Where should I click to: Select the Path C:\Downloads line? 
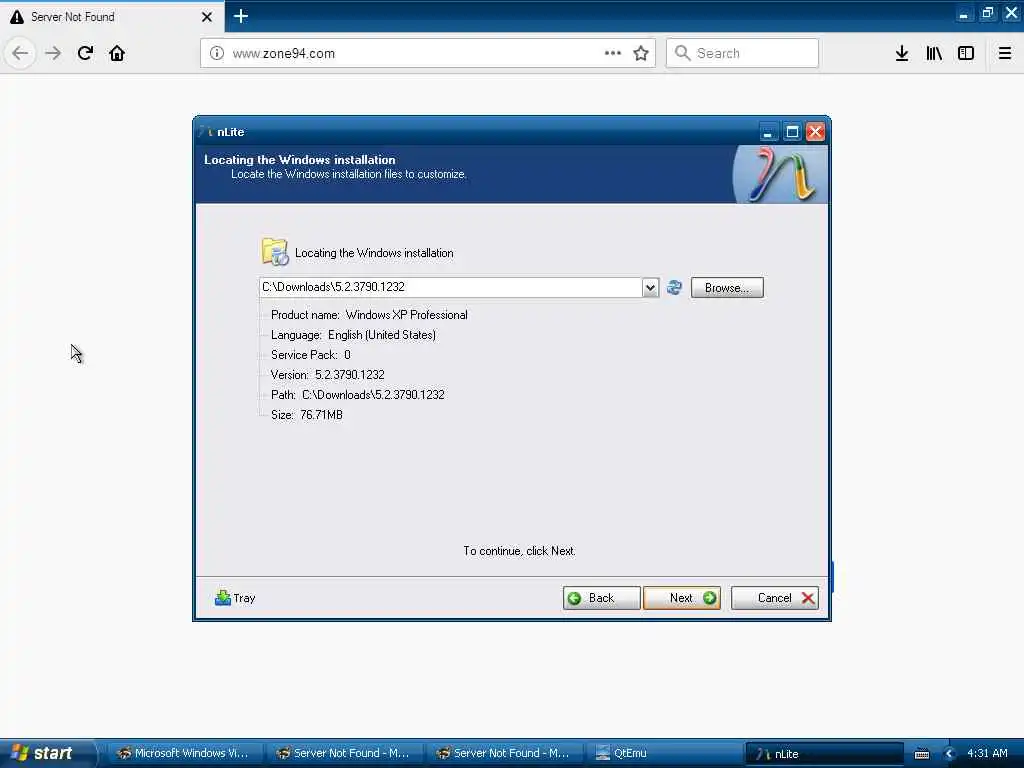(358, 395)
